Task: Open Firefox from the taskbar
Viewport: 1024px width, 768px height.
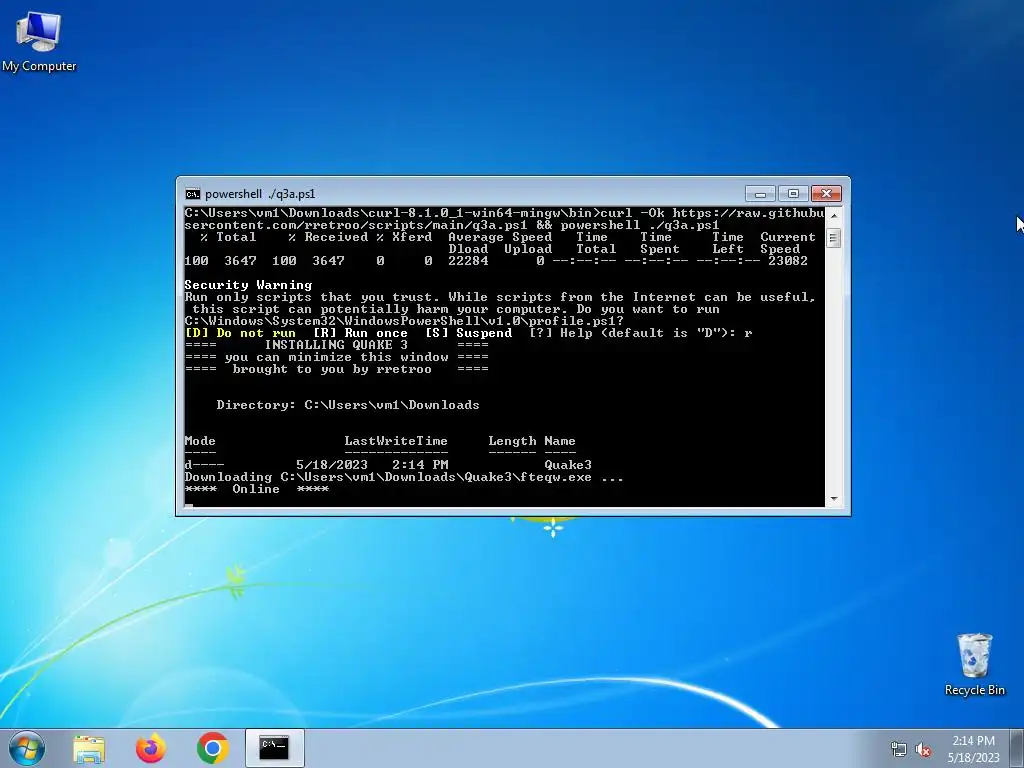Action: pyautogui.click(x=150, y=748)
